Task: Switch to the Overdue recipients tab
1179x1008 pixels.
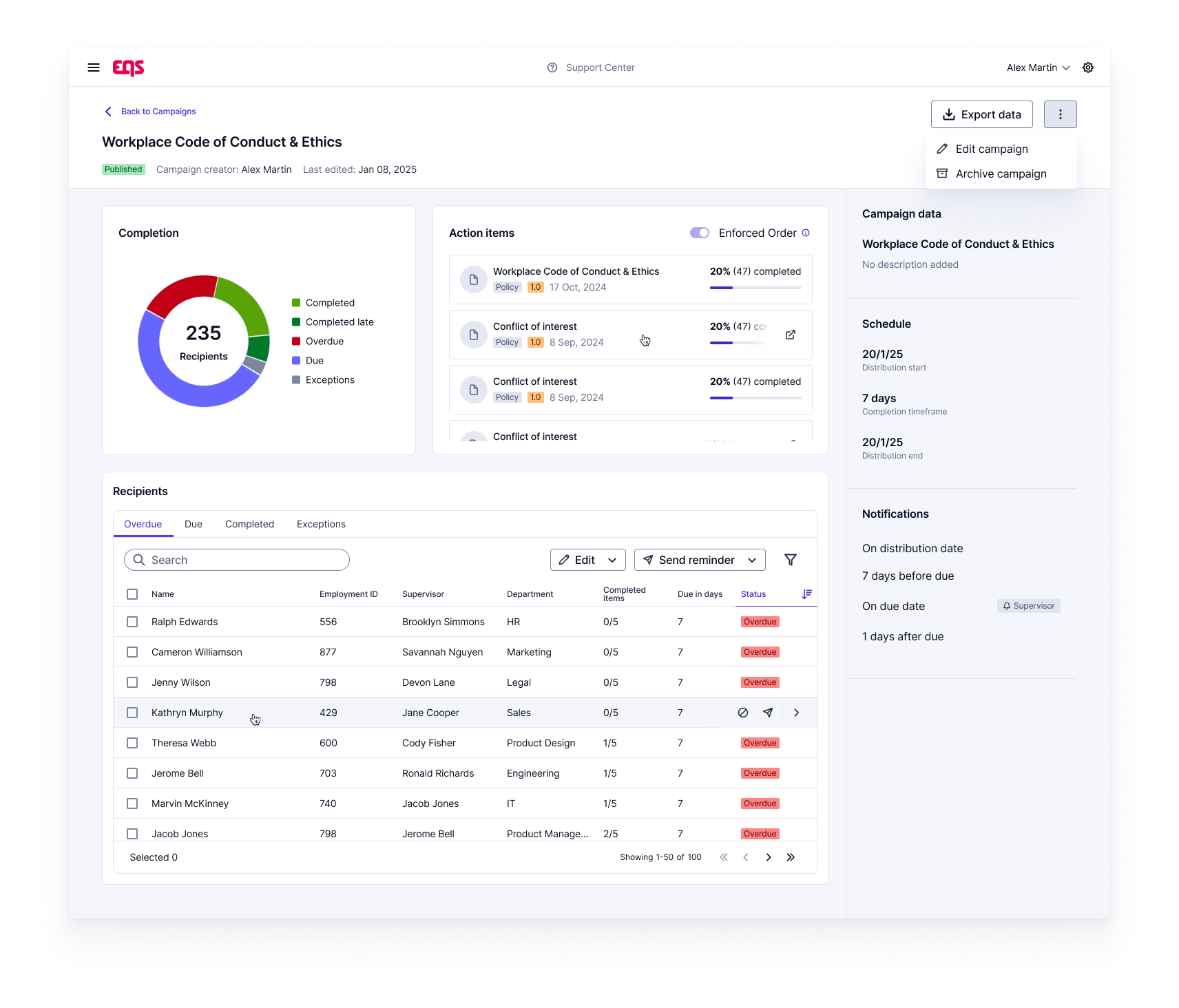Action: click(x=143, y=524)
